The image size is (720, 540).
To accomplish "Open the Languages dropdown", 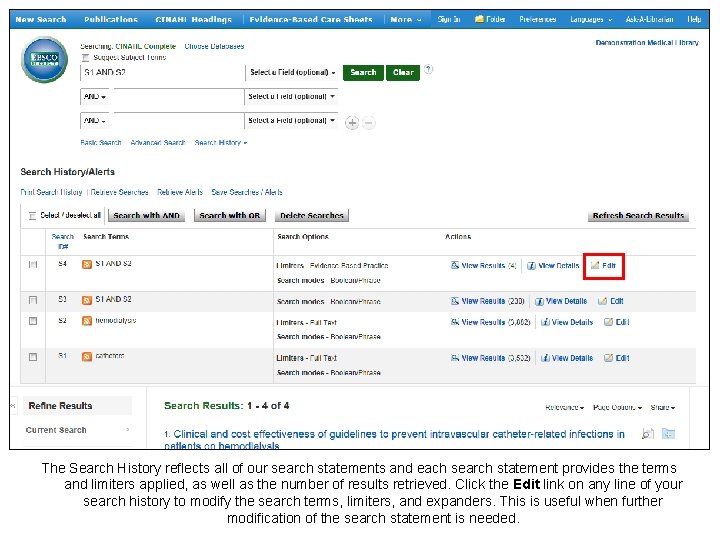I will coord(591,19).
